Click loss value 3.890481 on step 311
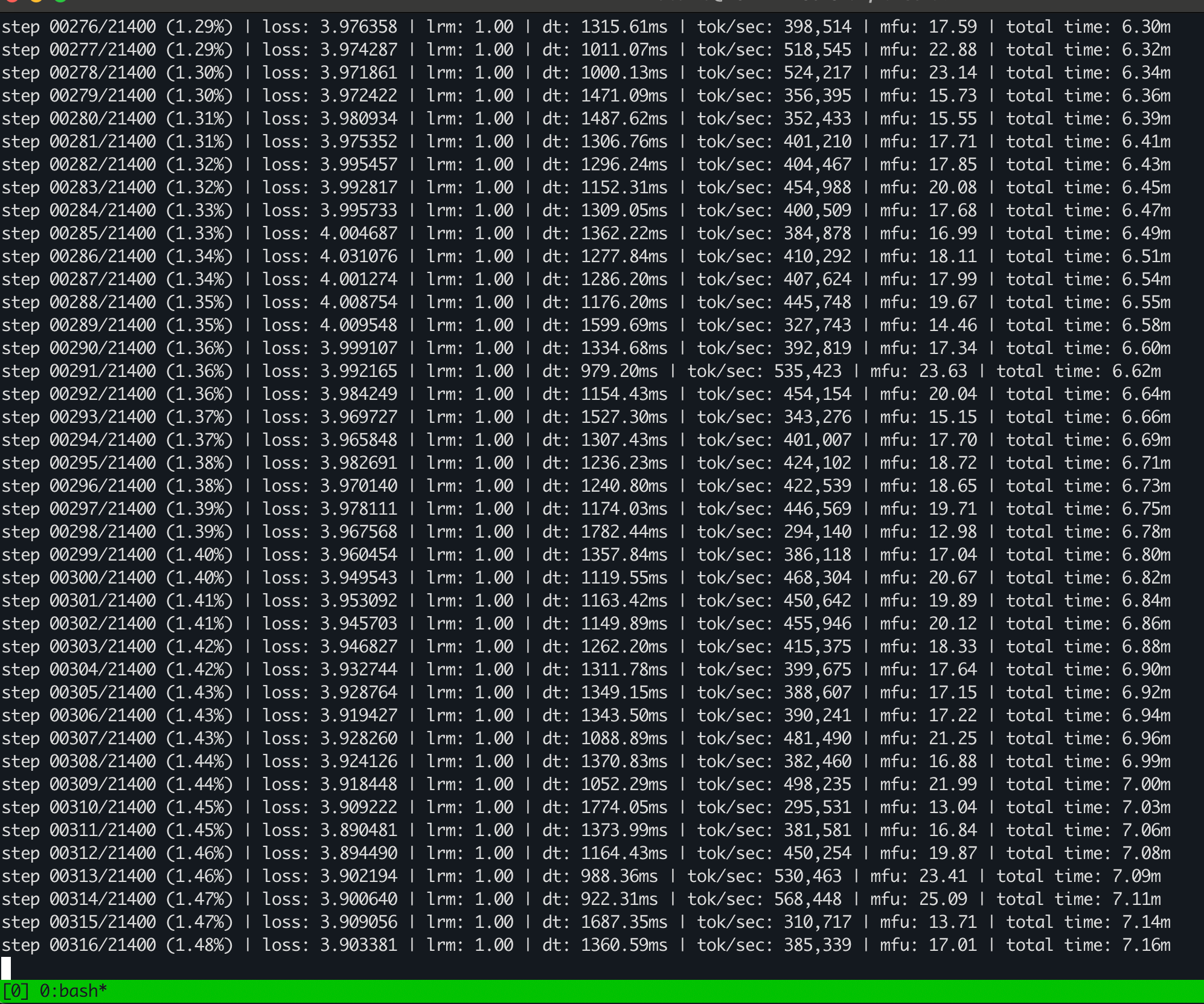This screenshot has height=1004, width=1204. click(x=359, y=830)
